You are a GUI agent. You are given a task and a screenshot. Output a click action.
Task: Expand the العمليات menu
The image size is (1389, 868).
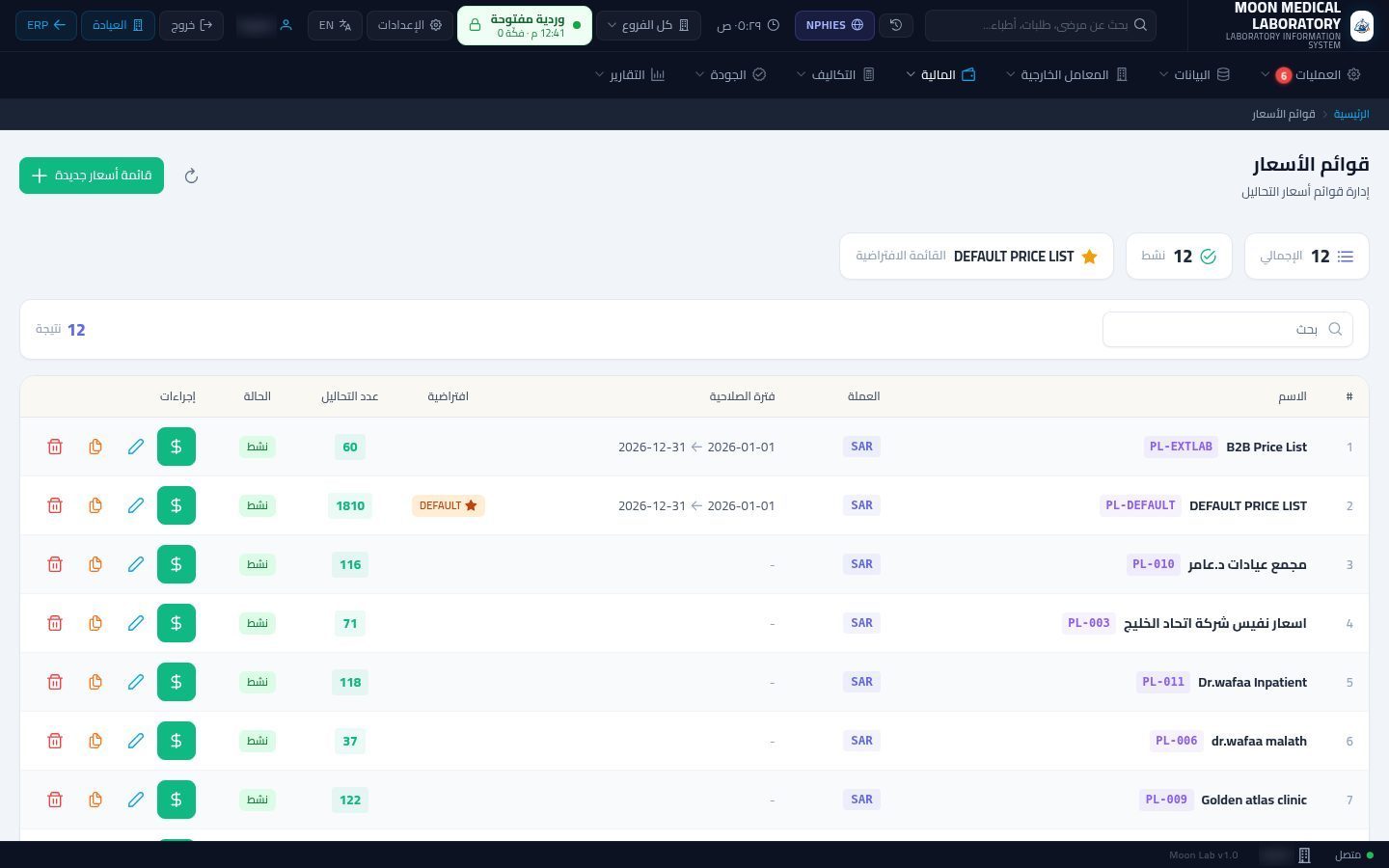point(1312,74)
